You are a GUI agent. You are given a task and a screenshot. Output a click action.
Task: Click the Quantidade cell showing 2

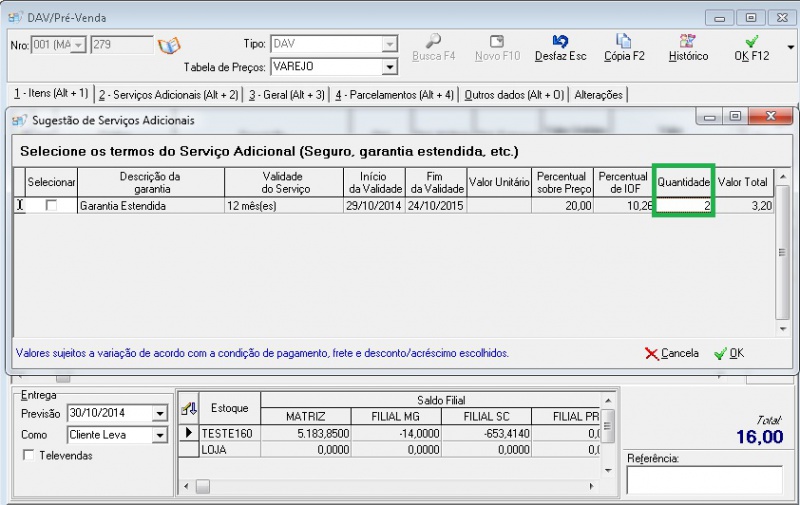pos(683,205)
